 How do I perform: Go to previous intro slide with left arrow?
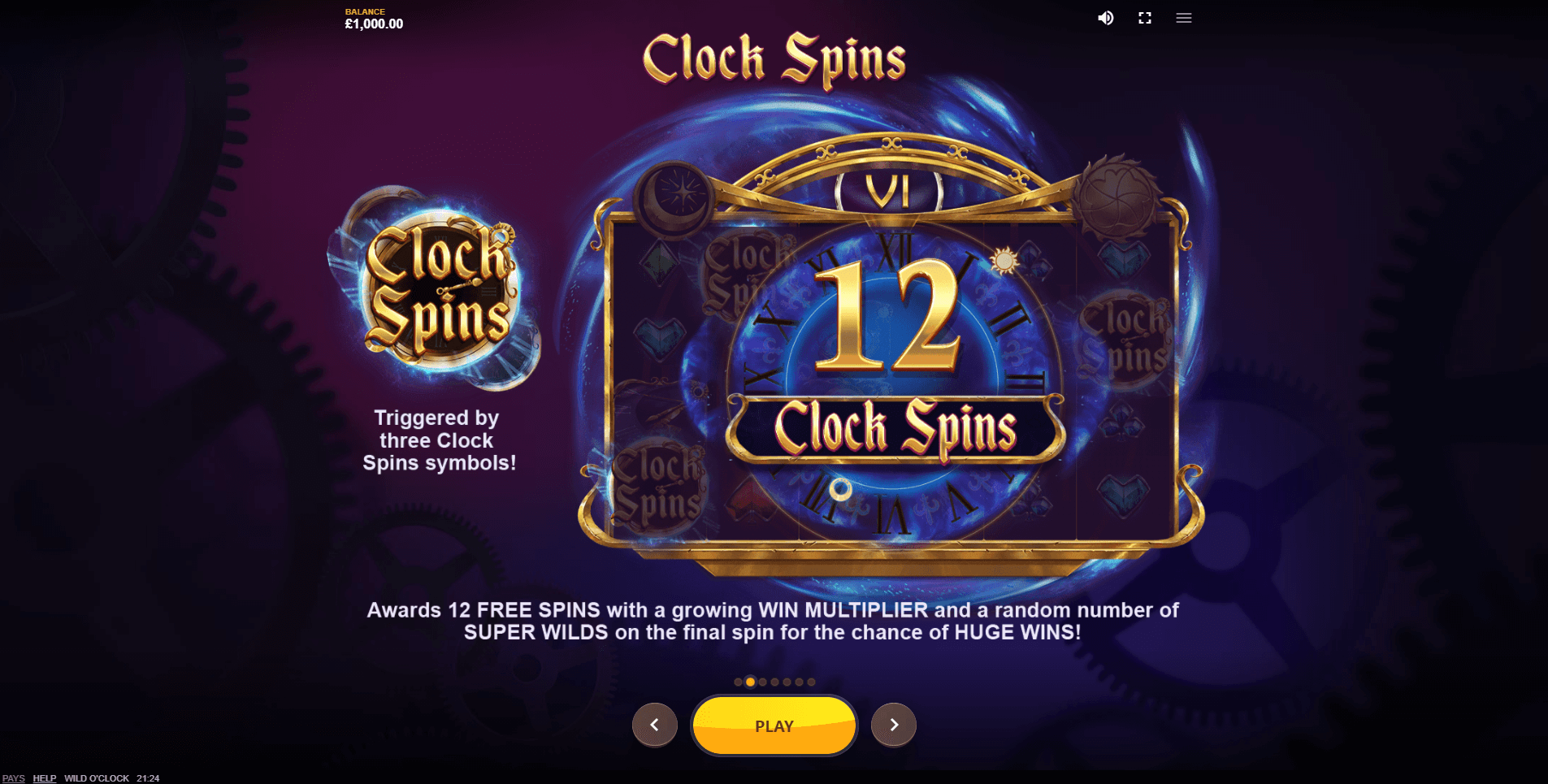655,725
